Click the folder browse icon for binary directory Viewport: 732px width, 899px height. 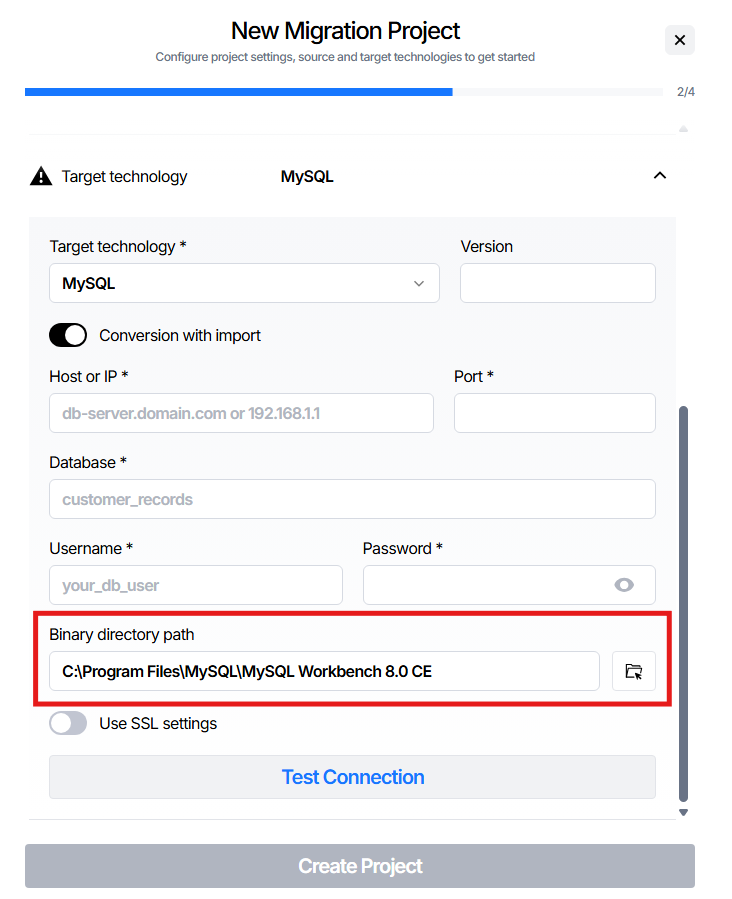(x=633, y=671)
